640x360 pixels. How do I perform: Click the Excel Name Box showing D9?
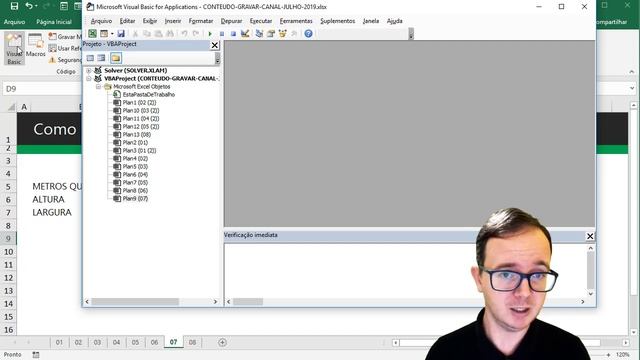41,89
